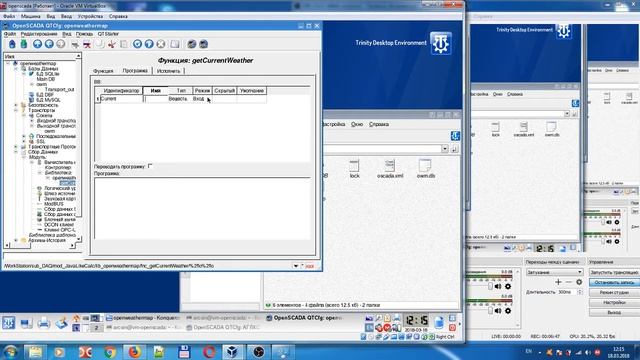Collapse the 'Сбор Данных' tree node

click(x=16, y=152)
